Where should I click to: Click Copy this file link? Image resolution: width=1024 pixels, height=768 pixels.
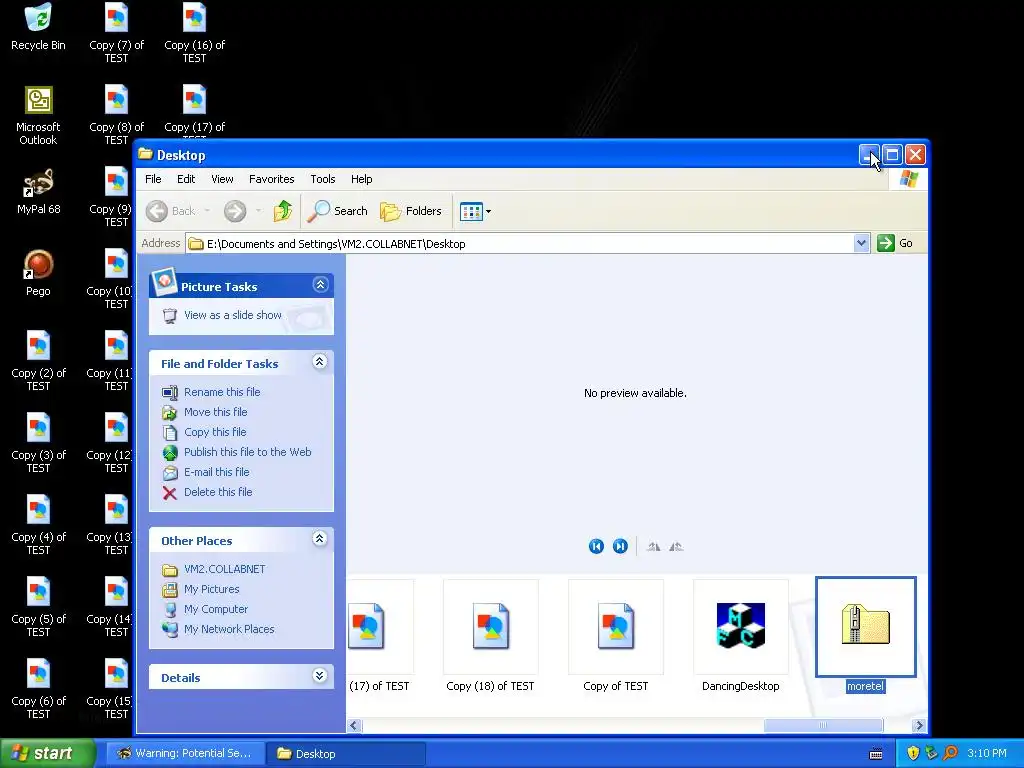(x=215, y=432)
